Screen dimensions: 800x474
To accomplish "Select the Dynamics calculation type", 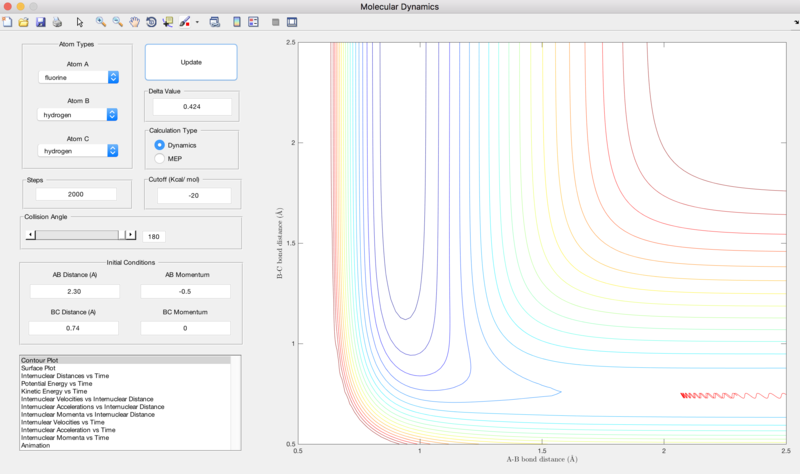I will coord(160,145).
